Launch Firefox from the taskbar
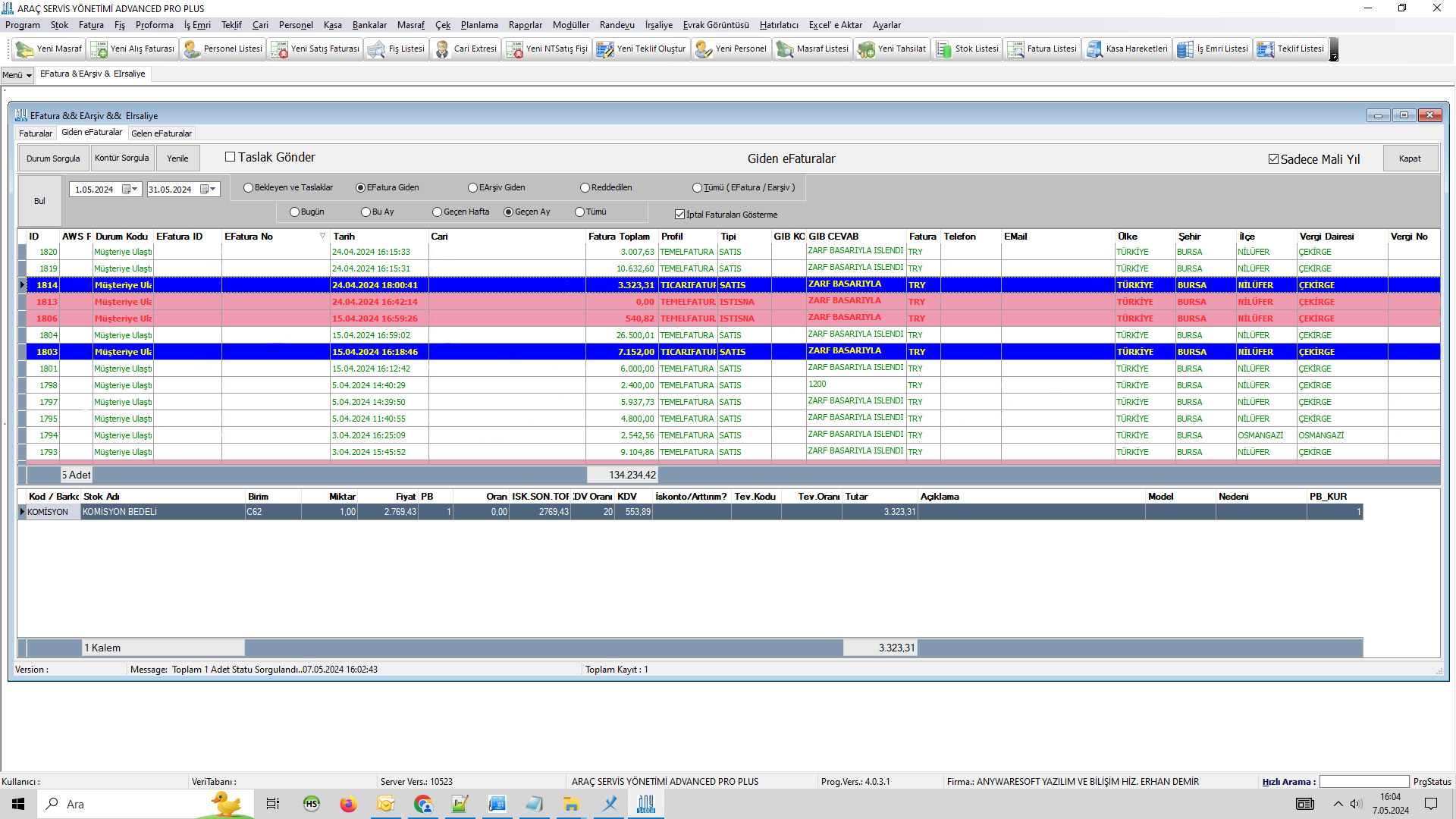 [348, 804]
